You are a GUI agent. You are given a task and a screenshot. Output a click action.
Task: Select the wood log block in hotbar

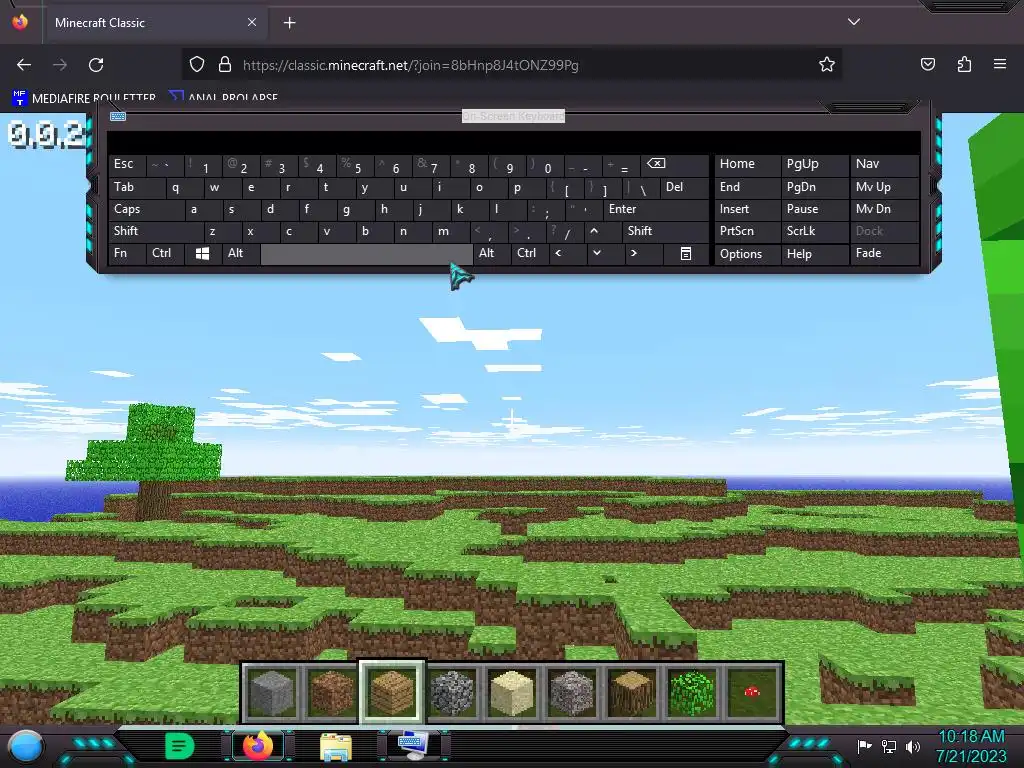pos(632,692)
